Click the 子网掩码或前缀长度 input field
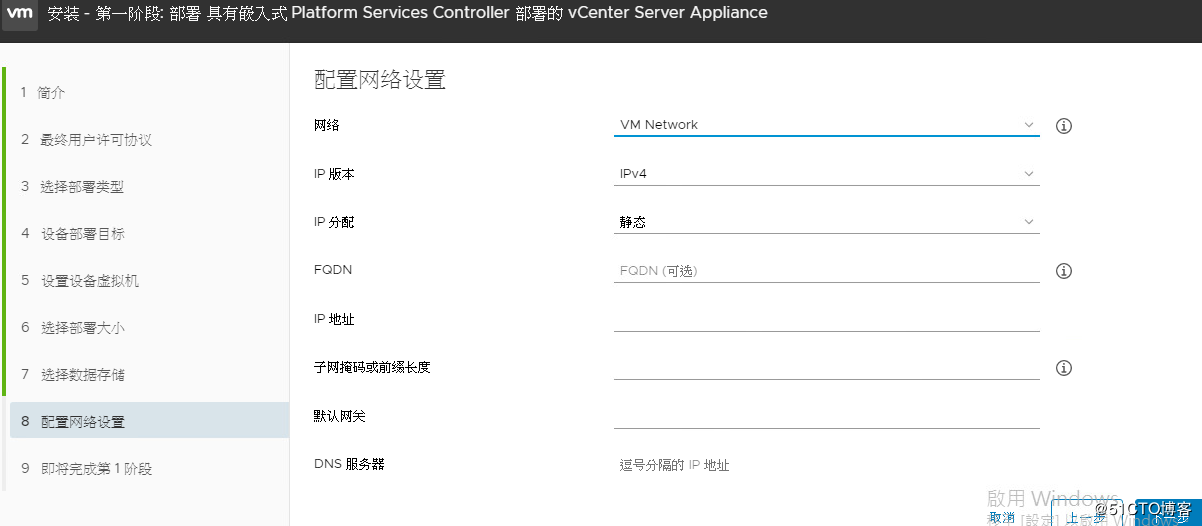 [x=826, y=367]
